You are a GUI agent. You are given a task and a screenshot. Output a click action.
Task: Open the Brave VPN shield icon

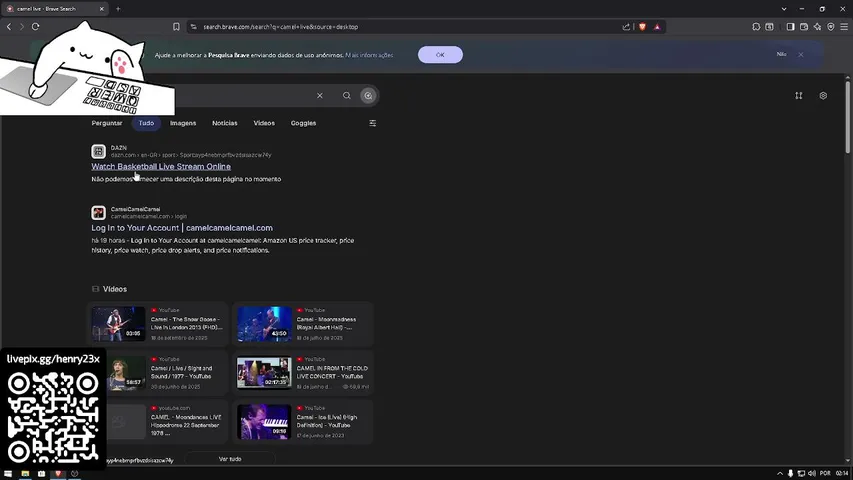[831, 27]
